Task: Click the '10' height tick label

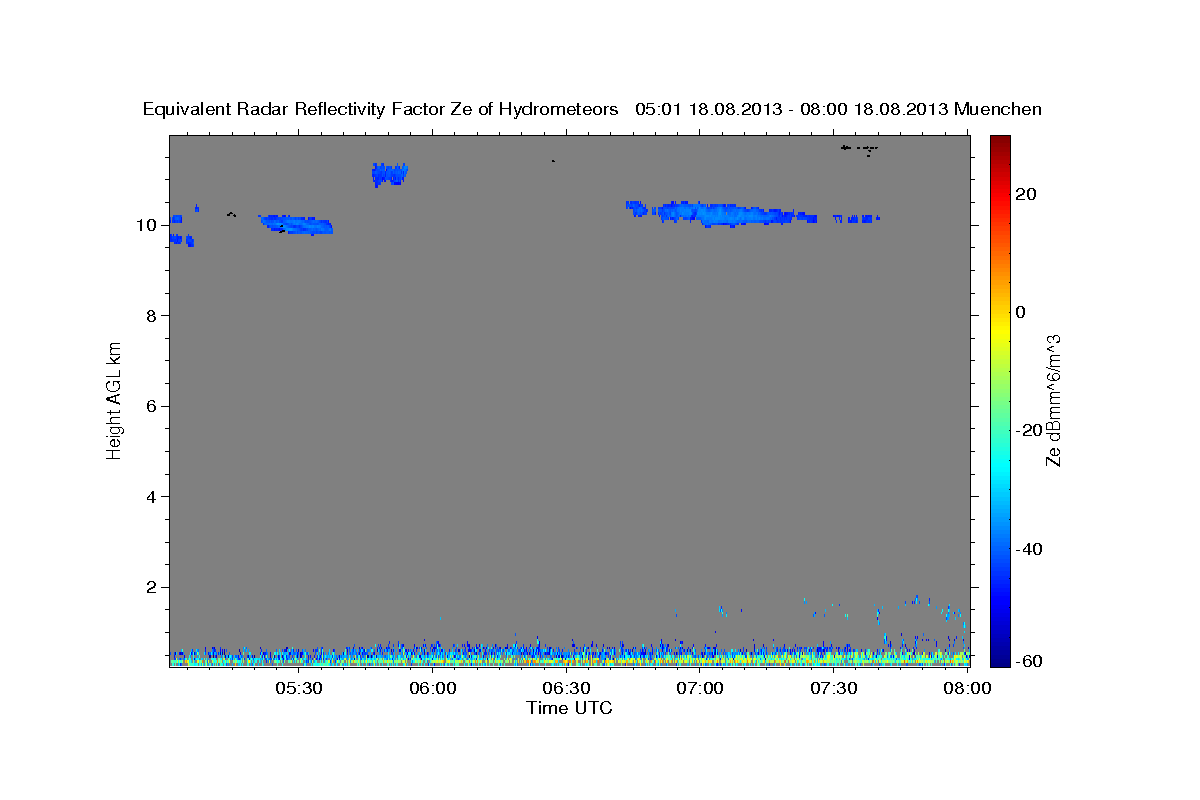Action: (146, 225)
